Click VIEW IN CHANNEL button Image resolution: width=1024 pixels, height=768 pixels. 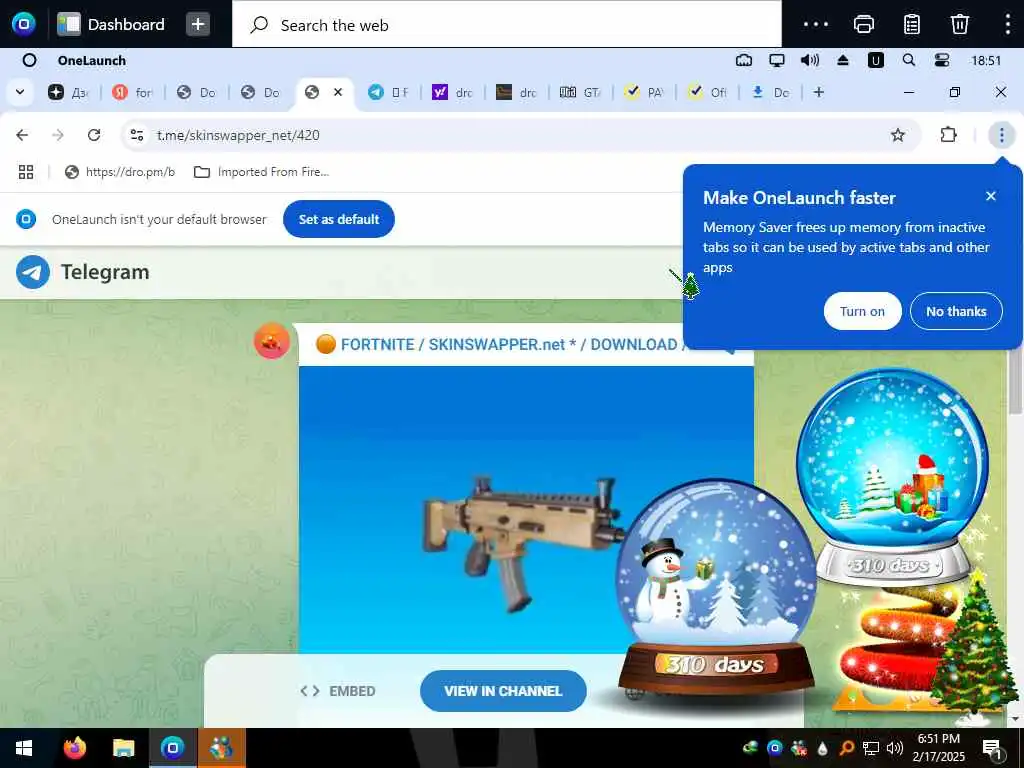(503, 691)
